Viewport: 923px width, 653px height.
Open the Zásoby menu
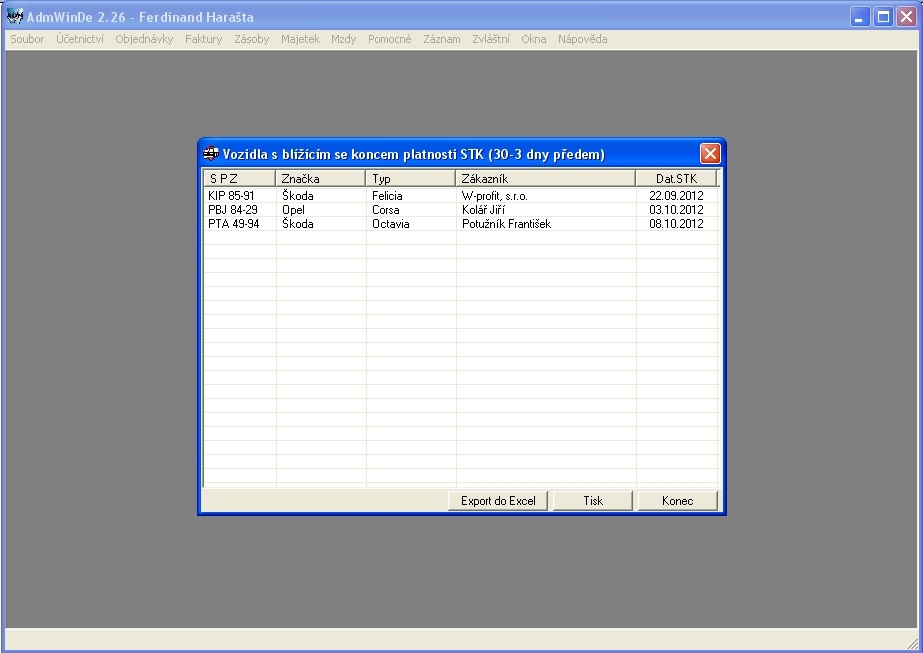251,39
